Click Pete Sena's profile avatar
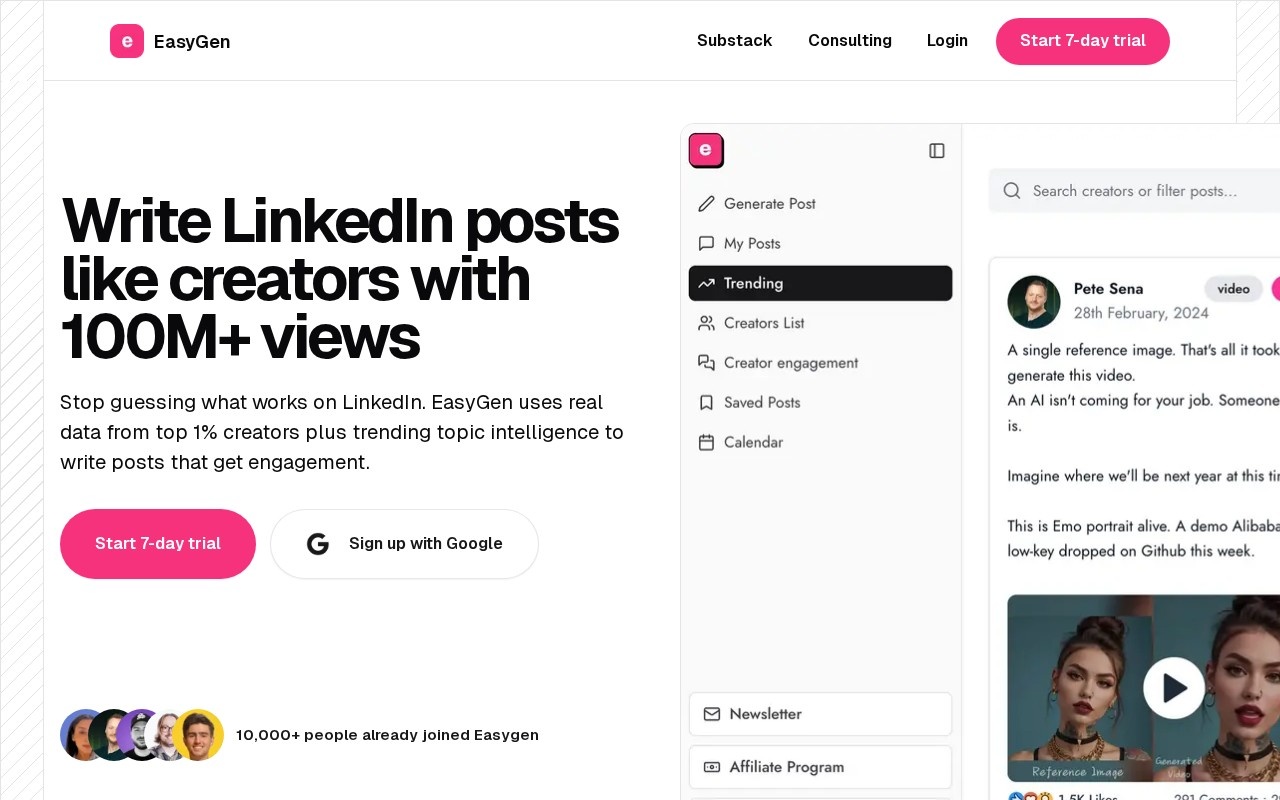This screenshot has width=1280, height=800. pos(1034,302)
